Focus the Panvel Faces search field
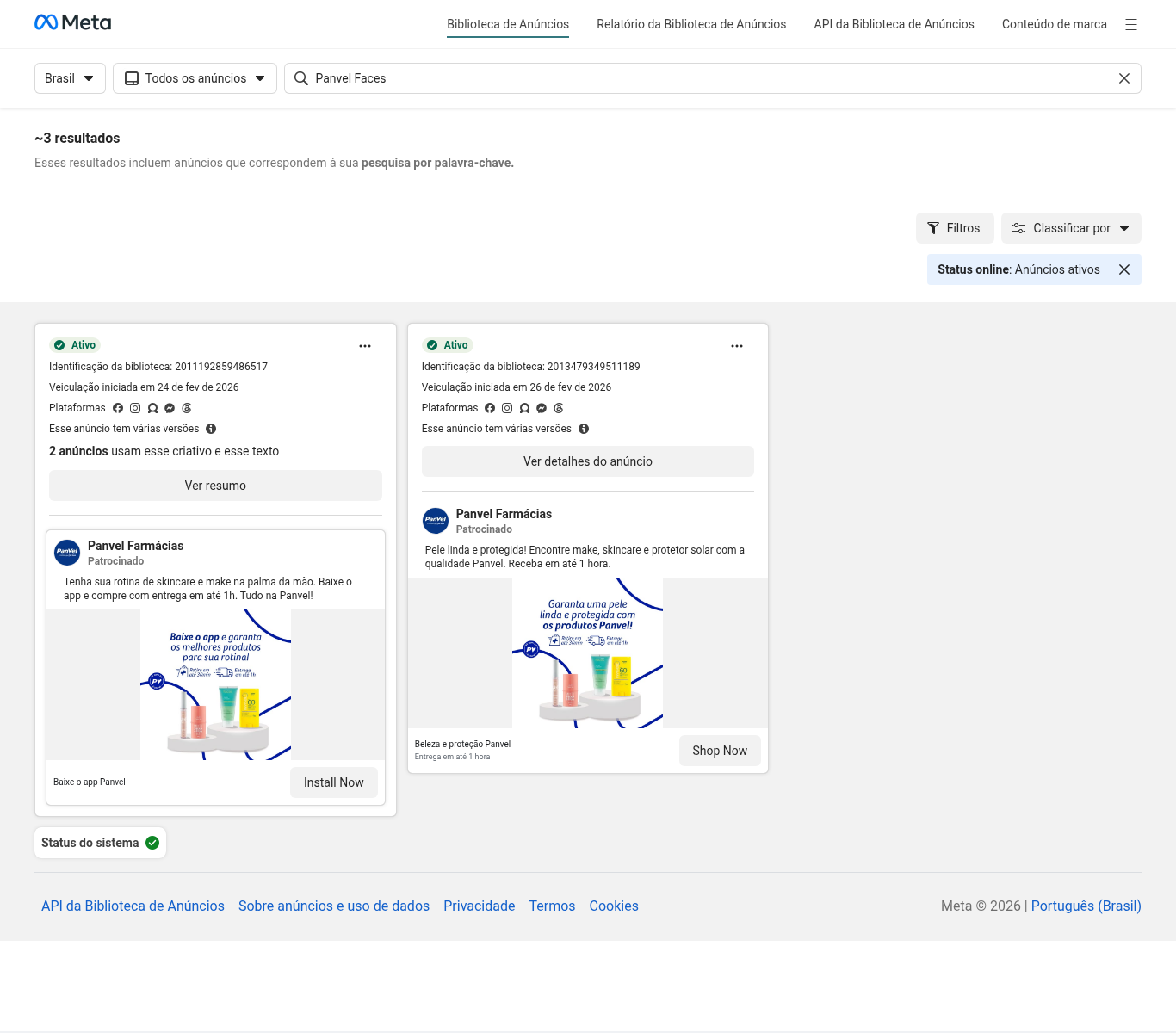Image resolution: width=1176 pixels, height=1033 pixels. tap(713, 78)
